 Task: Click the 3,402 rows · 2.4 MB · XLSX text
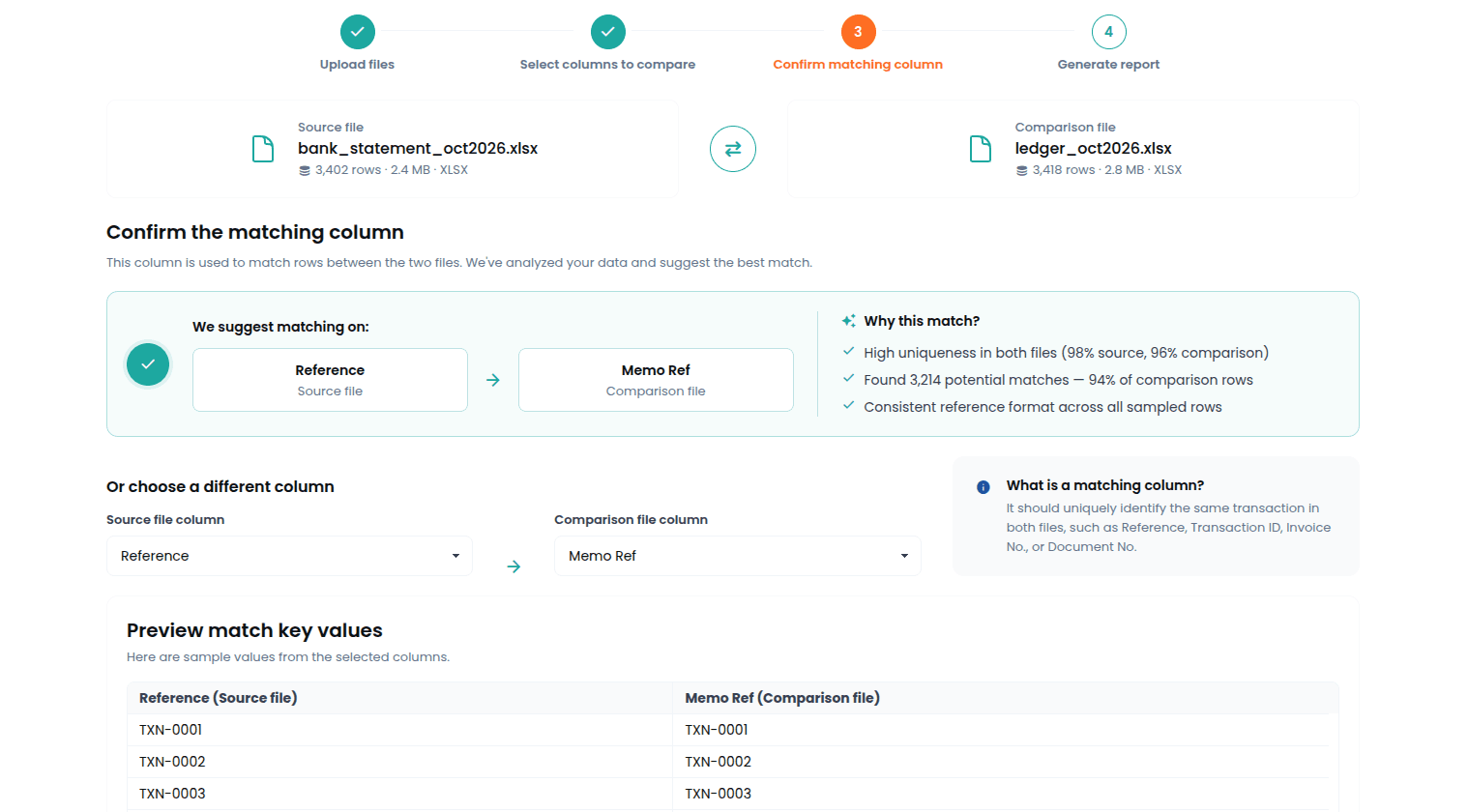pos(392,170)
